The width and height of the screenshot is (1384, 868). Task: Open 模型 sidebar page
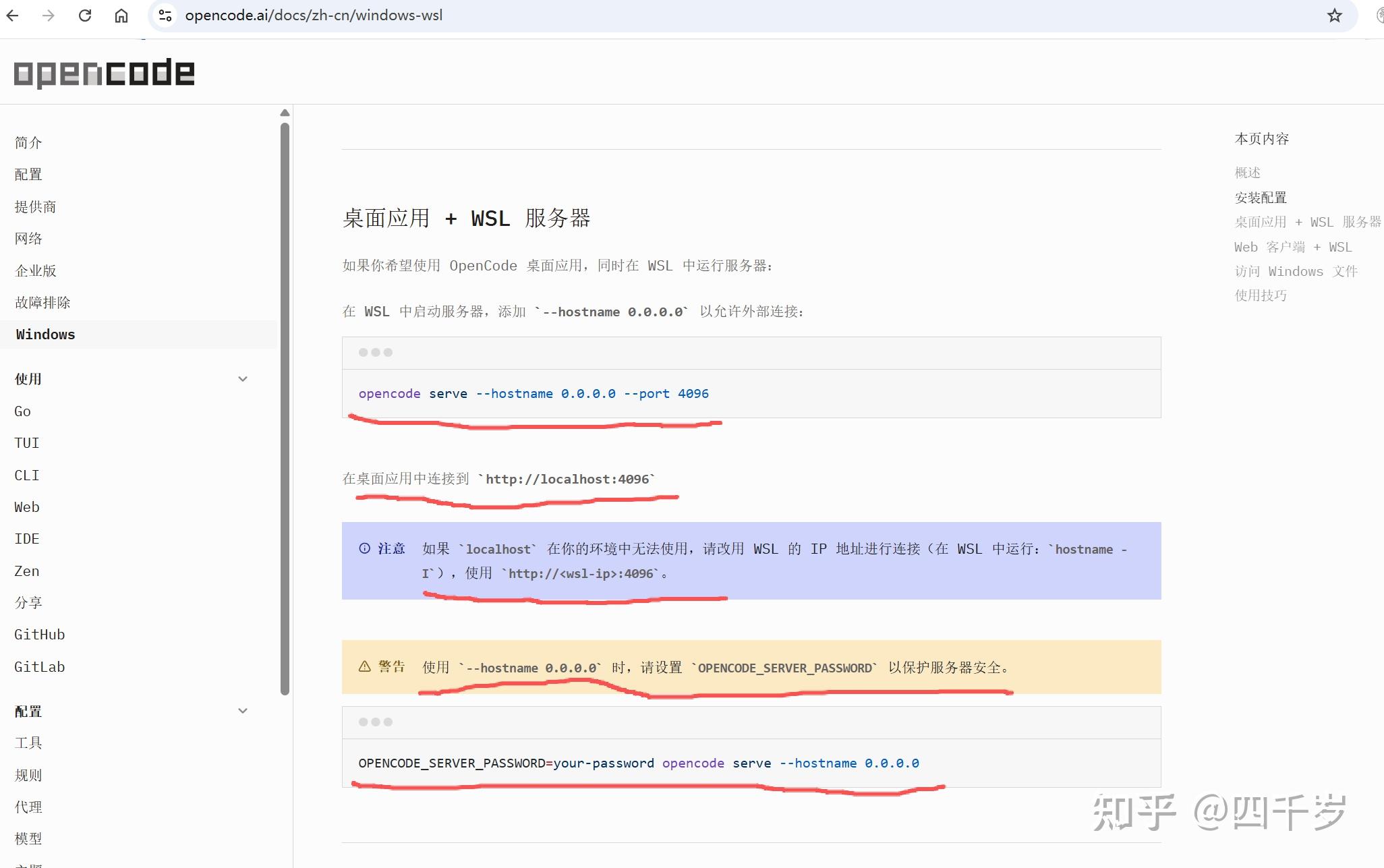[x=28, y=839]
